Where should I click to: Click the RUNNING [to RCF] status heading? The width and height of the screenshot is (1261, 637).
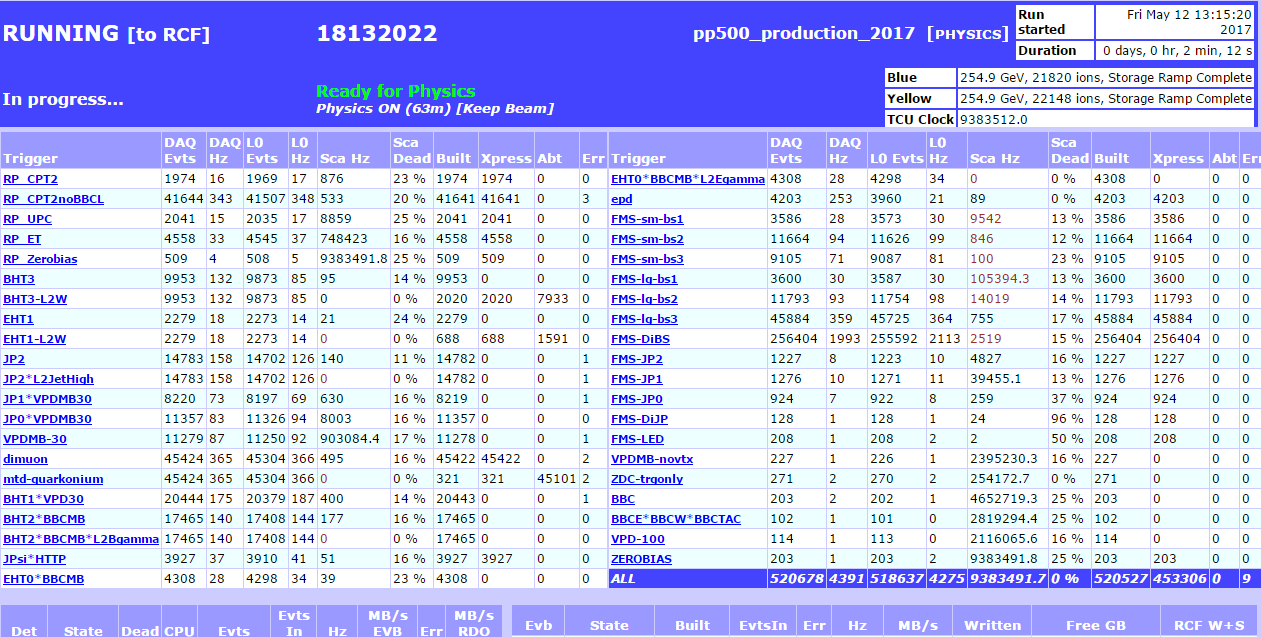click(106, 34)
